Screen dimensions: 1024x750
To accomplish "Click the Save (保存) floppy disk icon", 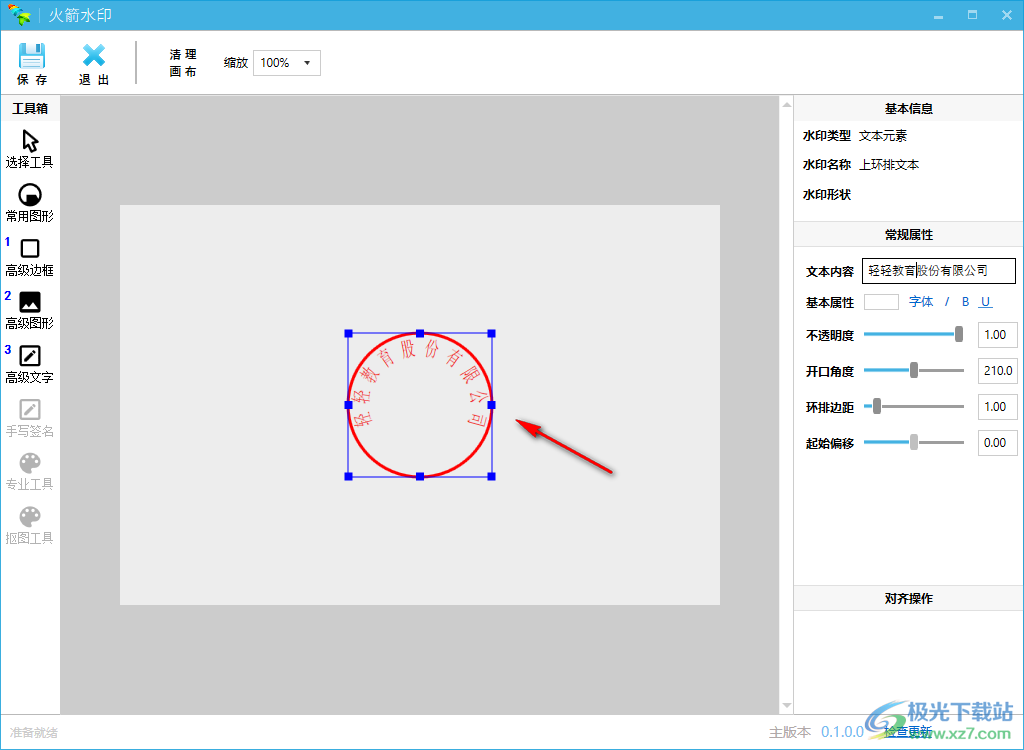I will click(32, 56).
